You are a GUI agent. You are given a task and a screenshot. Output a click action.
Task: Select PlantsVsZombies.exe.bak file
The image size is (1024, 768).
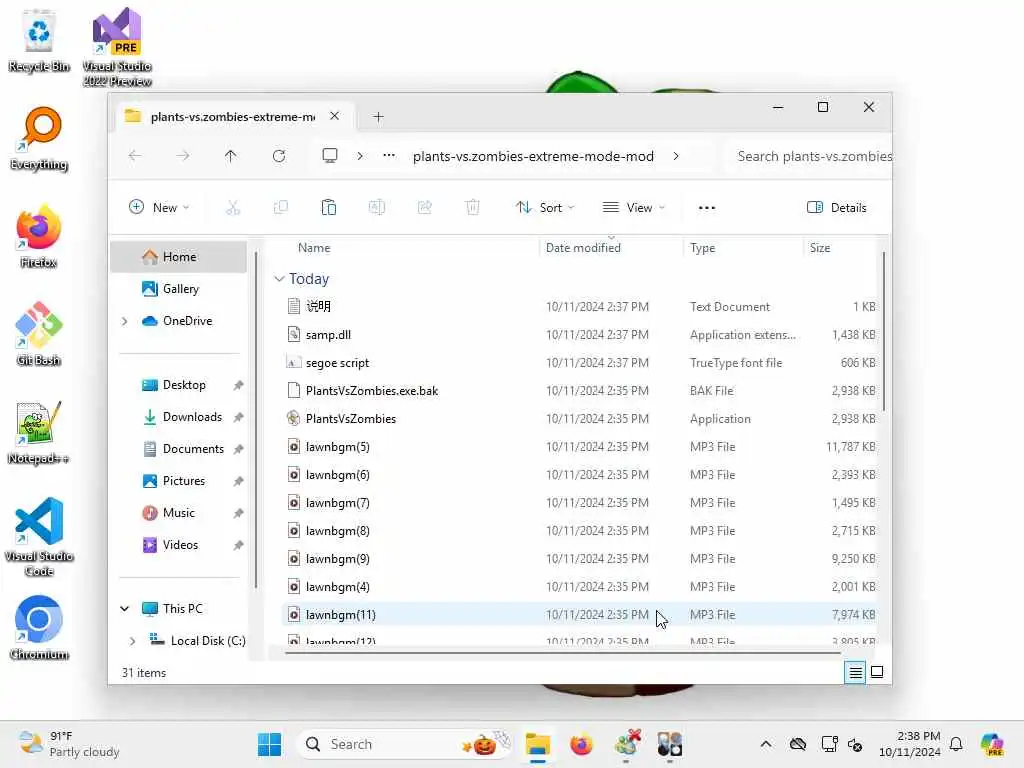point(579,391)
